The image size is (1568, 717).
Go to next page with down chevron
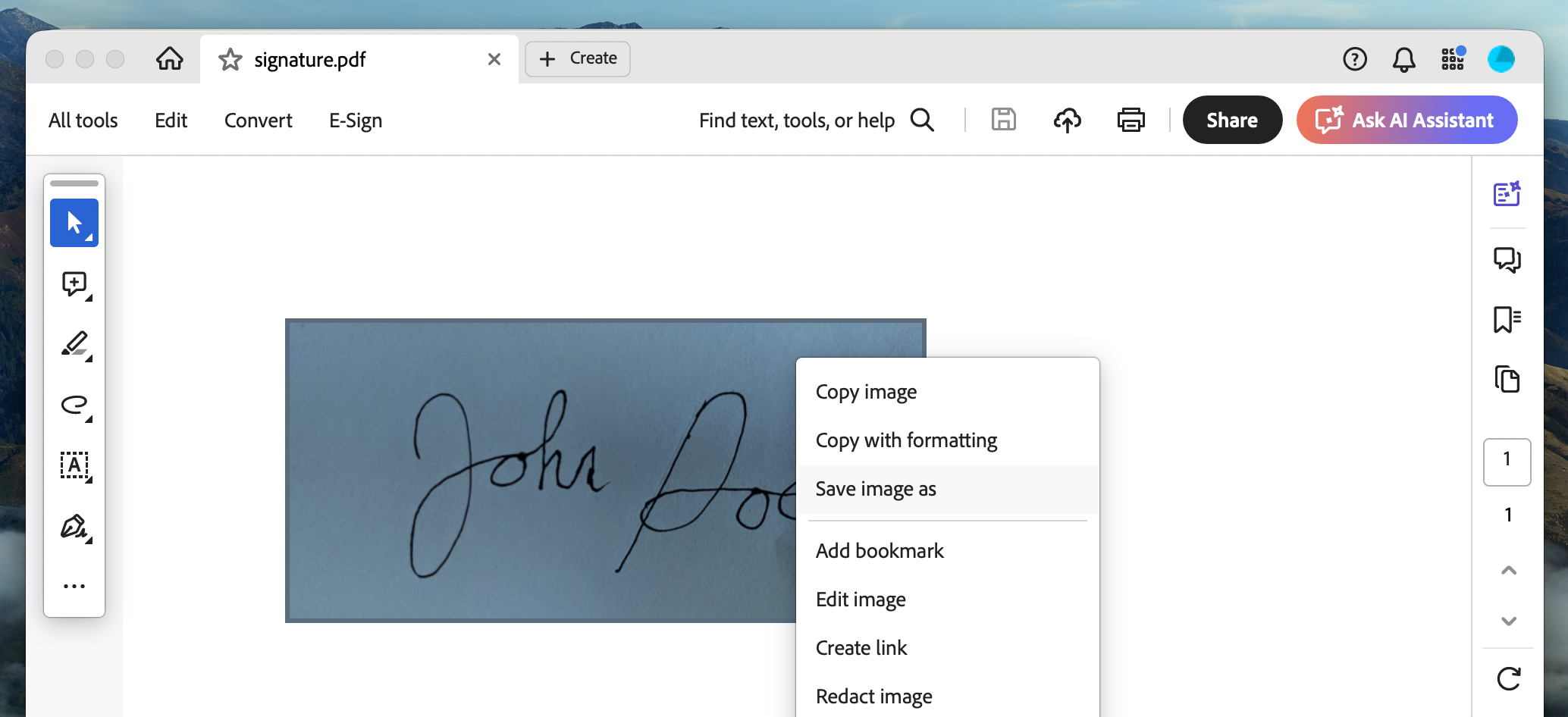coord(1507,620)
